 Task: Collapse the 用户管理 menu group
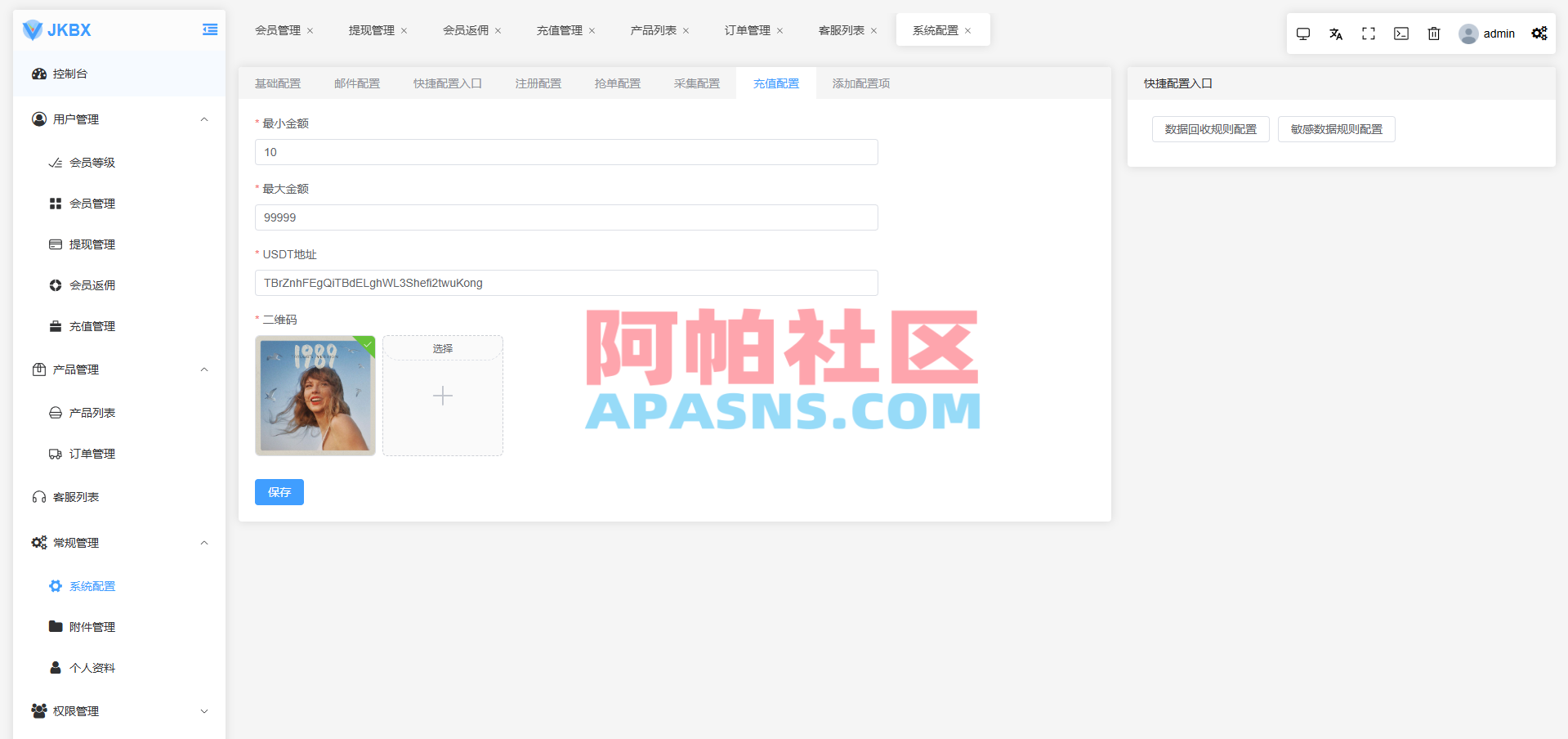click(119, 119)
